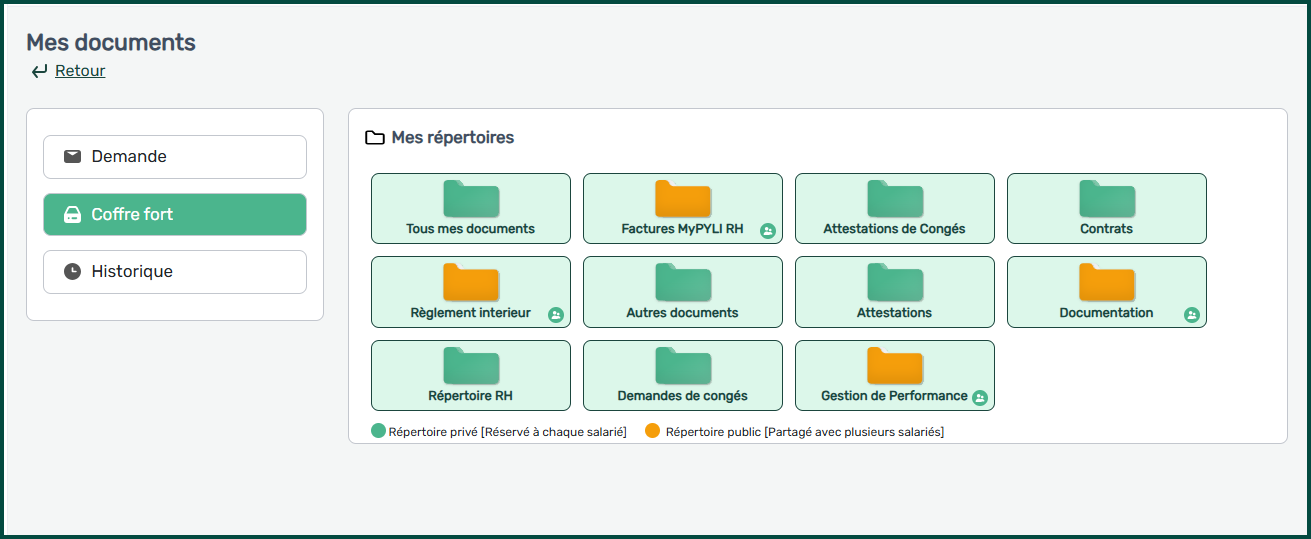Viewport: 1311px width, 539px height.
Task: Select the Demande sidebar tab
Action: pos(175,157)
